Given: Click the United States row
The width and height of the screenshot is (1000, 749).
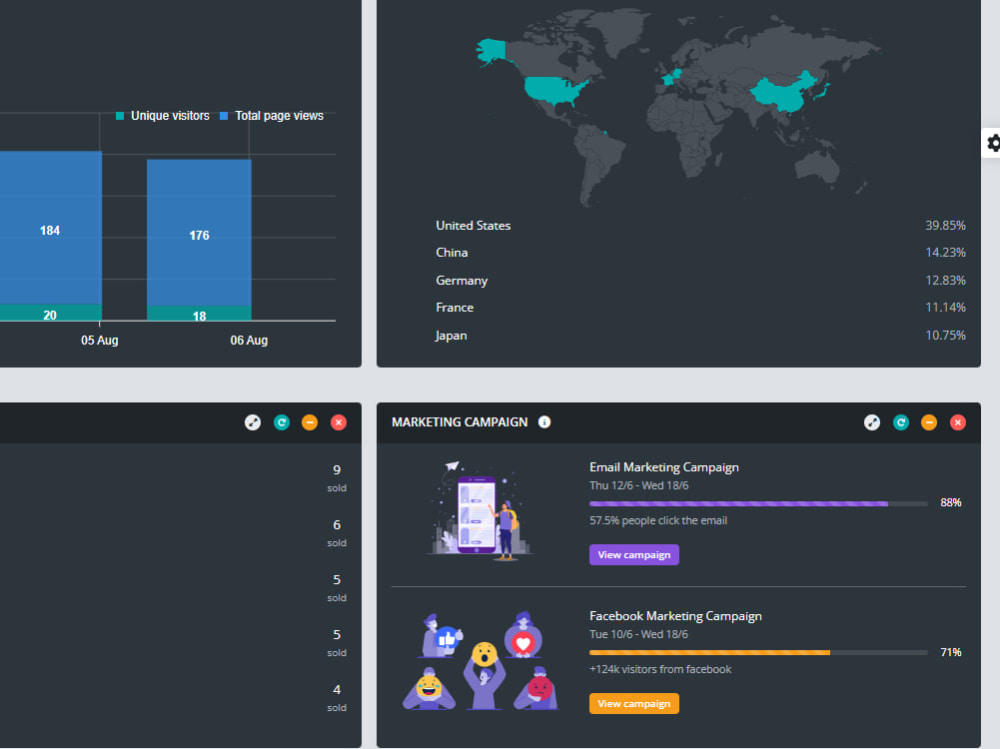Looking at the screenshot, I should point(700,225).
